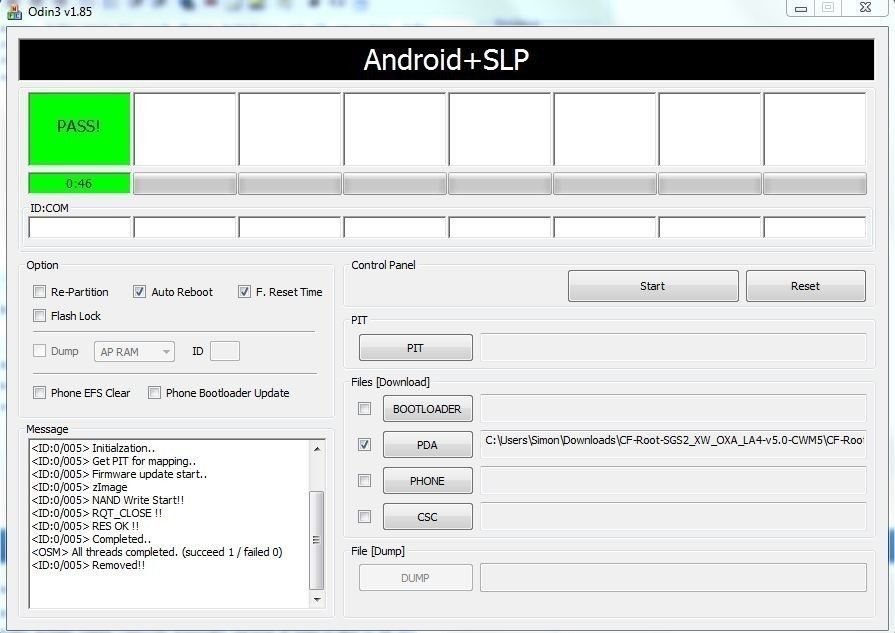Tick the BOOTLOADER file checkbox
Screen dimensions: 895x633
(364, 409)
